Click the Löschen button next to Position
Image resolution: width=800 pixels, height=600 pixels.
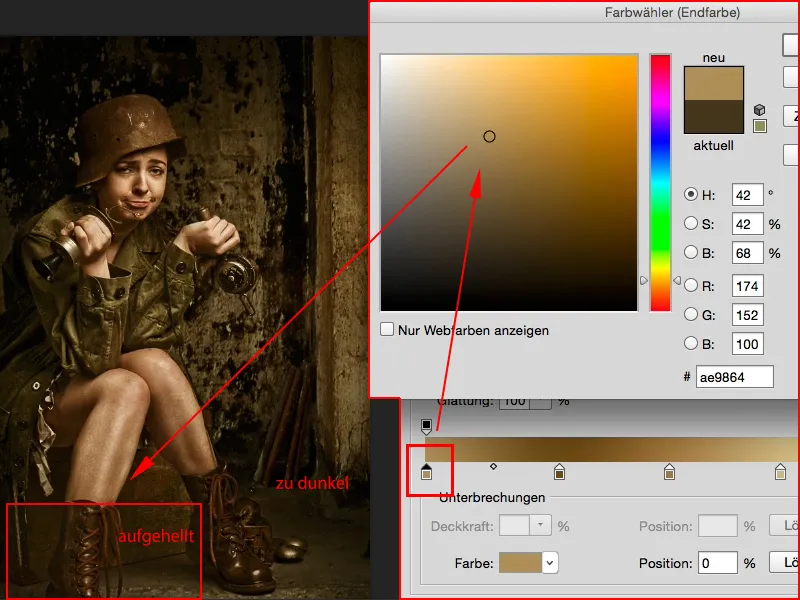(x=788, y=562)
